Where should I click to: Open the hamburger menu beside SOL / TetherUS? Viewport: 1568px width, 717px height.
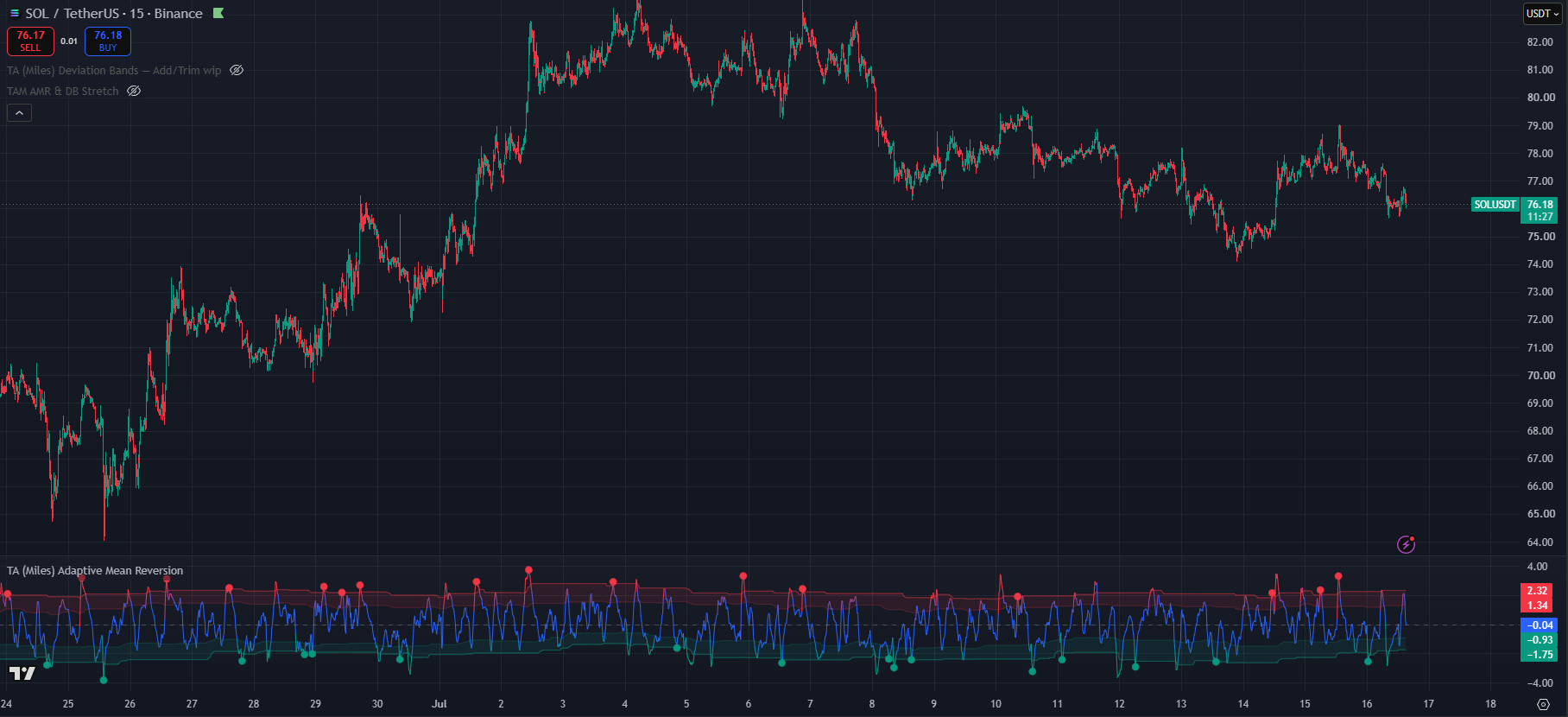coord(14,14)
